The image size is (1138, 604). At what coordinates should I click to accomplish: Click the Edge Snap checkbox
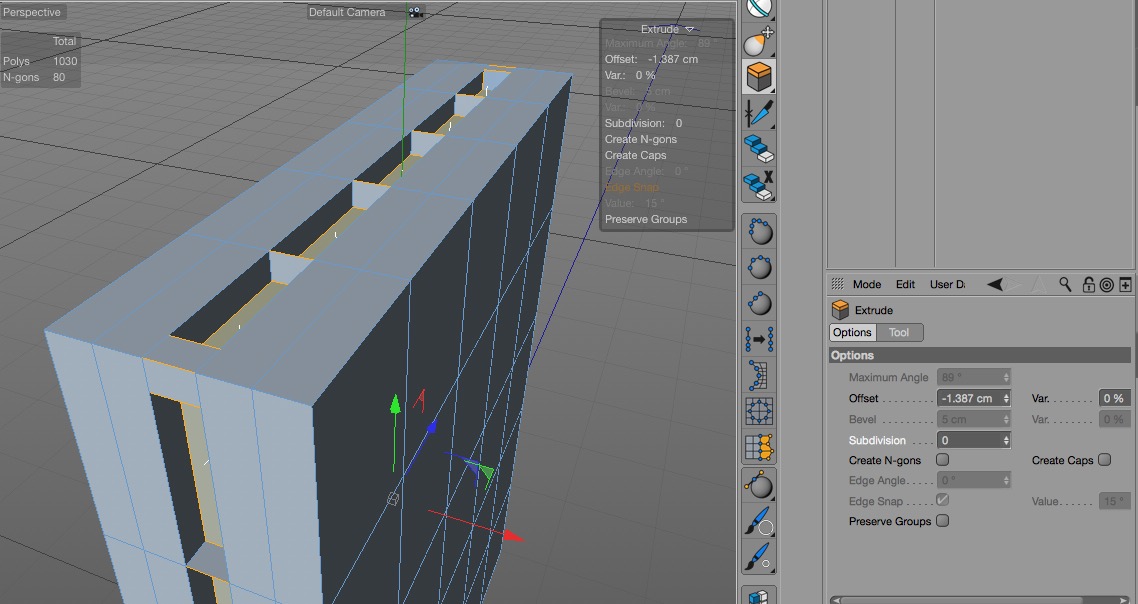942,500
